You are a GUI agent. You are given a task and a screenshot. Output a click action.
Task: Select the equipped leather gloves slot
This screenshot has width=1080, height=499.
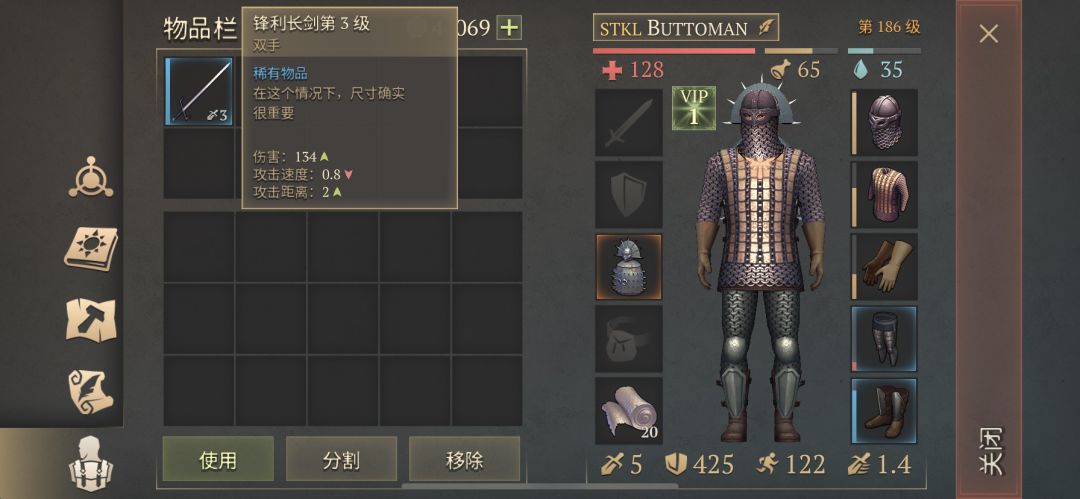pos(884,267)
